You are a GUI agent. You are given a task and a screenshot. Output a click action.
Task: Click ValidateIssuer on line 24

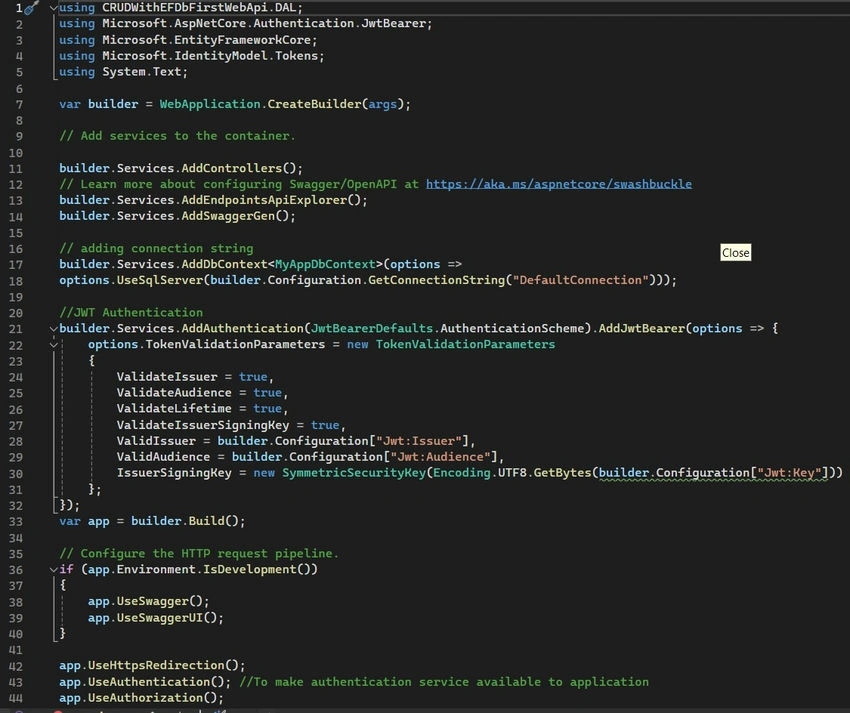click(167, 377)
